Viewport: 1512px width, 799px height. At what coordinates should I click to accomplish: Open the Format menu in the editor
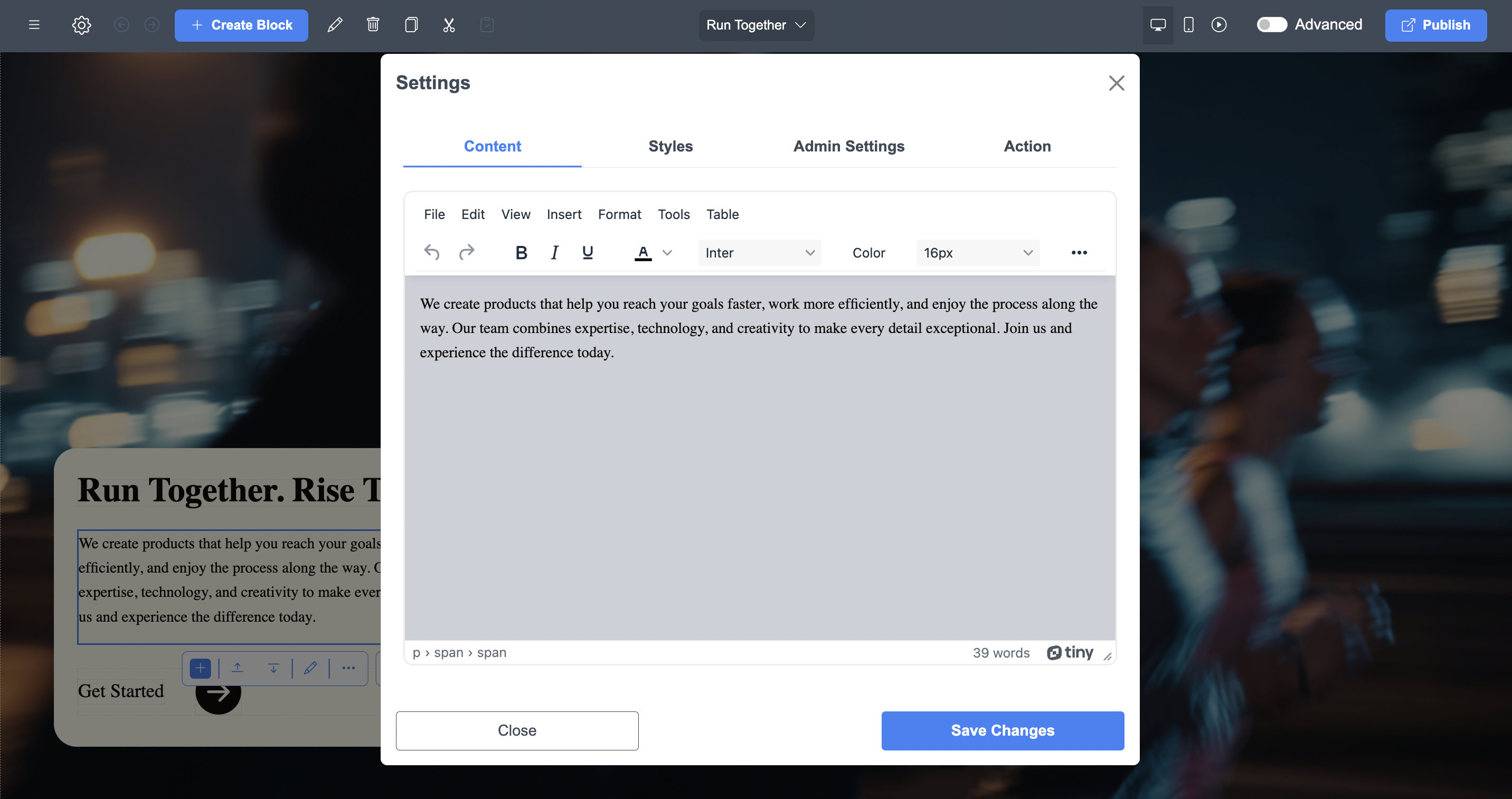[x=620, y=214]
